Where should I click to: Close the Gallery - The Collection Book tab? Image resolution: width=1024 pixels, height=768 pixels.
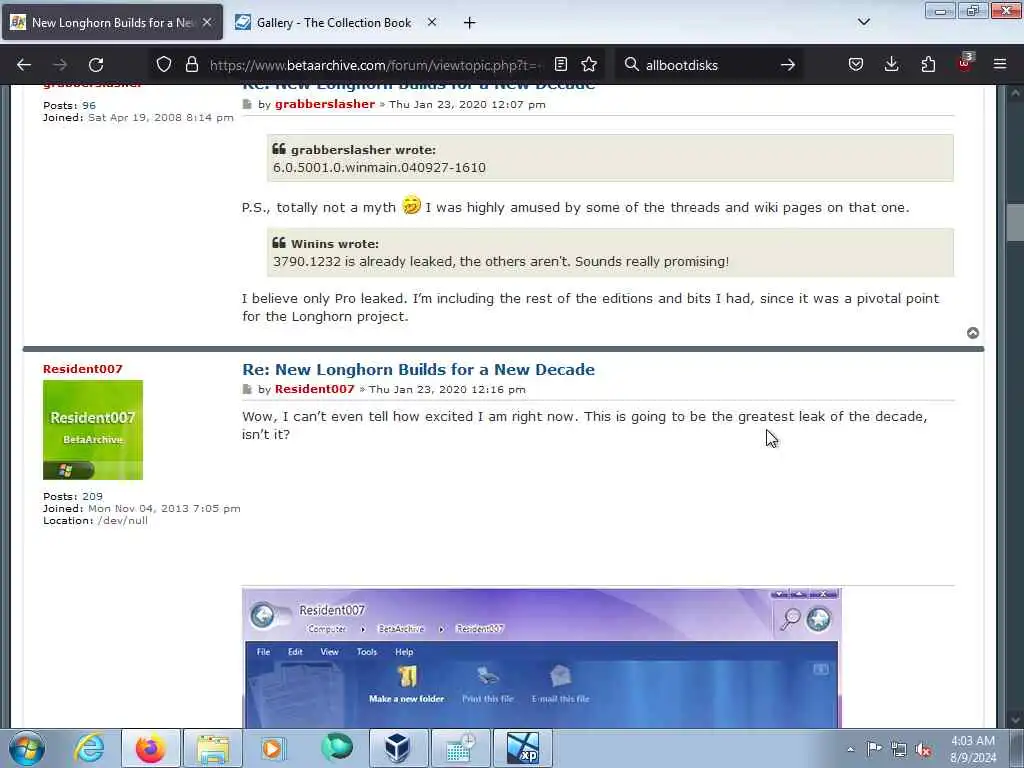click(432, 22)
